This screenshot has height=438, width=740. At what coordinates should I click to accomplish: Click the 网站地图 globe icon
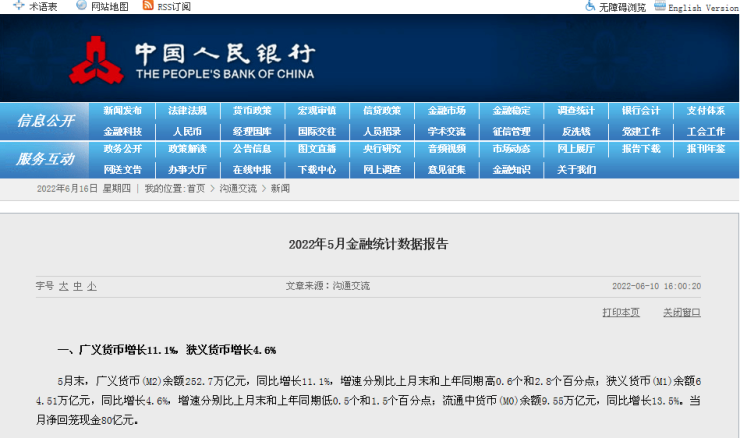tap(81, 5)
